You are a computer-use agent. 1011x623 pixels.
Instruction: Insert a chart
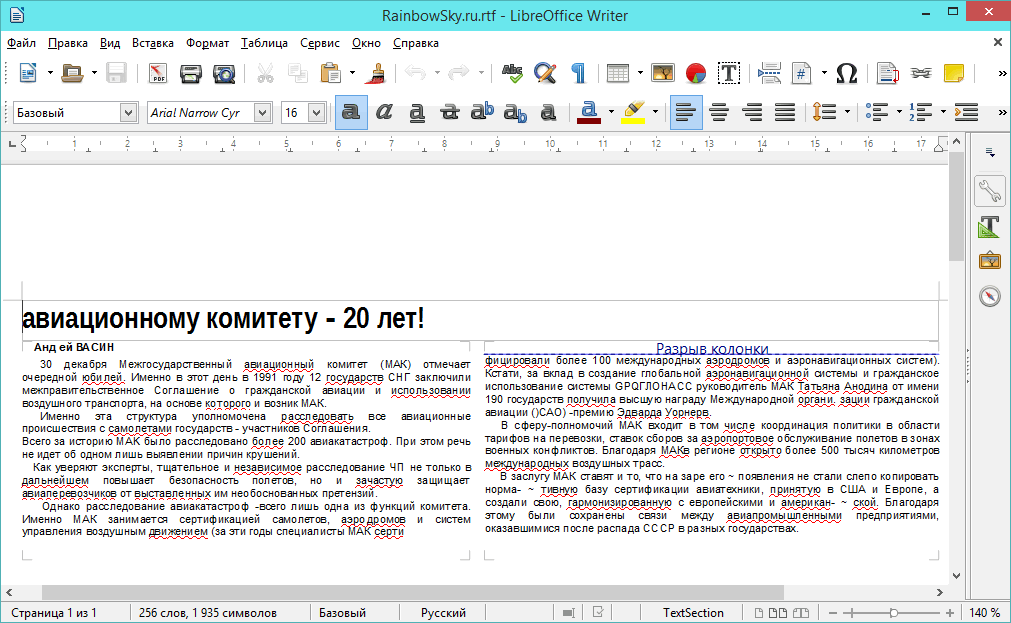(696, 73)
